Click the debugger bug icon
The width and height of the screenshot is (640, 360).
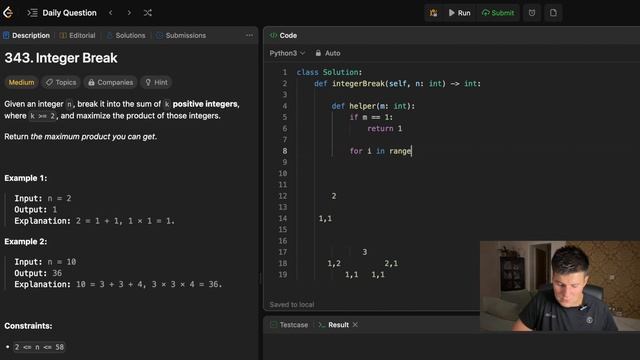tap(433, 13)
